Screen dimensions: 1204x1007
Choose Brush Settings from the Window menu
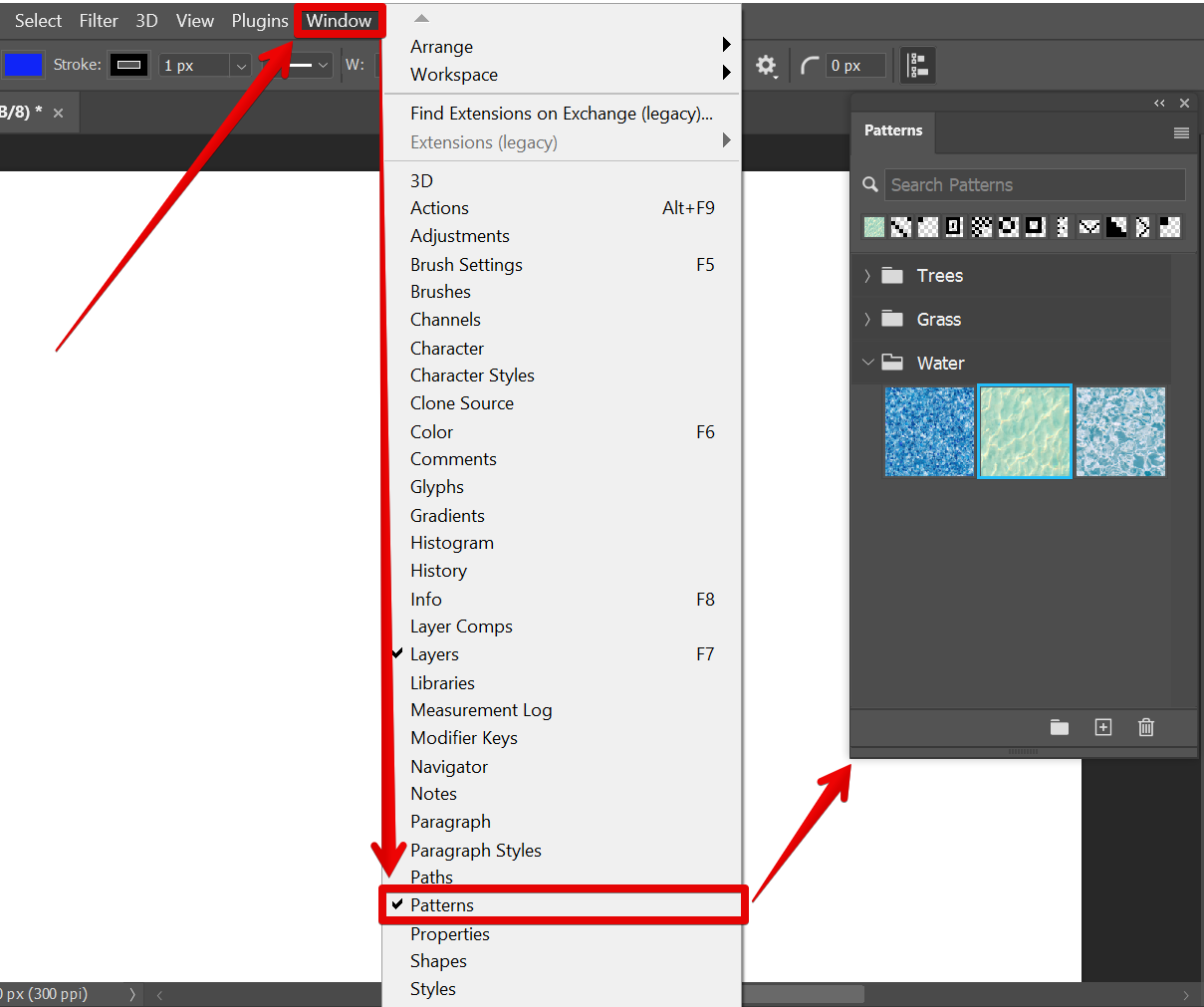466,265
